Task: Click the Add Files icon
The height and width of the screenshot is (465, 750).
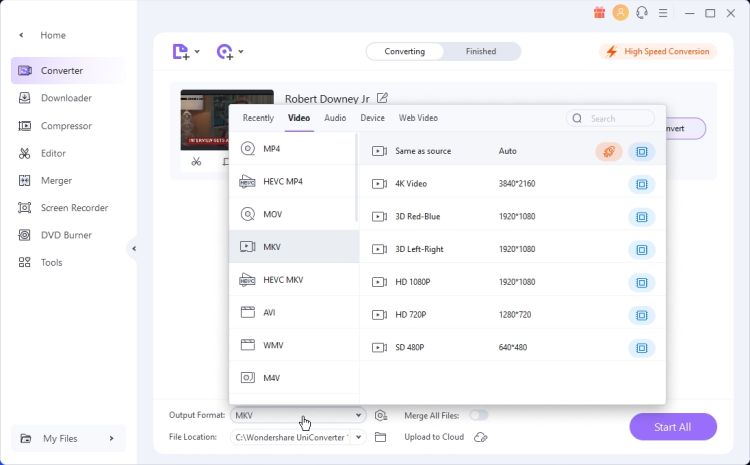Action: click(x=180, y=52)
